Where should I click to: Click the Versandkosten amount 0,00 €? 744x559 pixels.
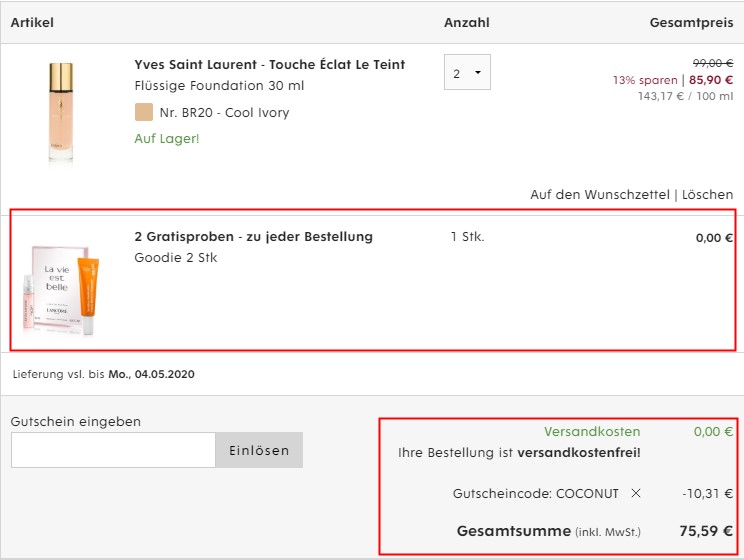713,431
